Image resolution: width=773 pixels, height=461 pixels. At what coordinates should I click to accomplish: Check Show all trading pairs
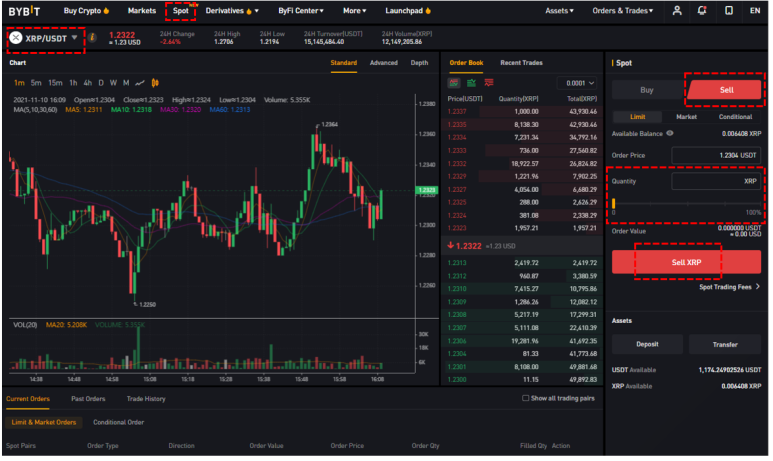pos(528,400)
